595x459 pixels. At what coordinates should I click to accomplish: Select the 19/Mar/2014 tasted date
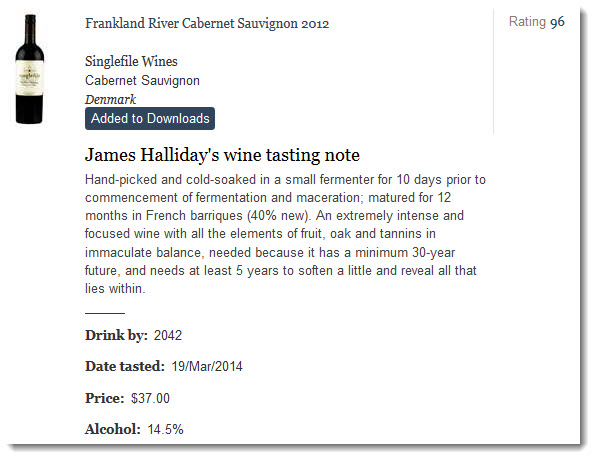[207, 366]
